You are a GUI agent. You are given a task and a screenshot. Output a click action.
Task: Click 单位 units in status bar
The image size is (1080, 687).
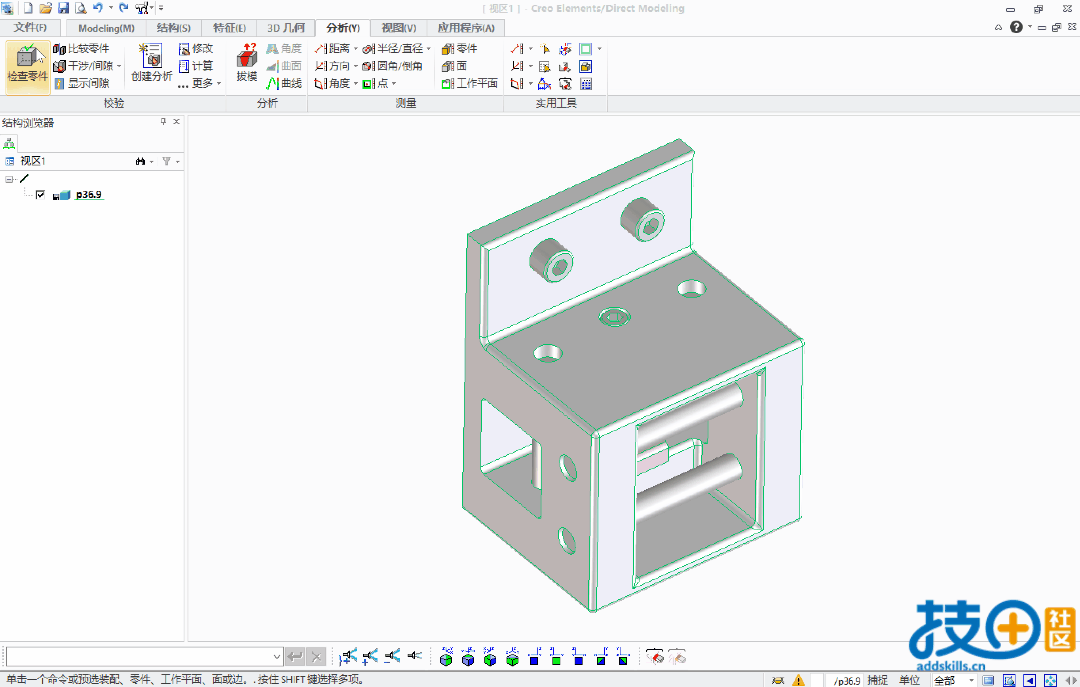pyautogui.click(x=909, y=680)
